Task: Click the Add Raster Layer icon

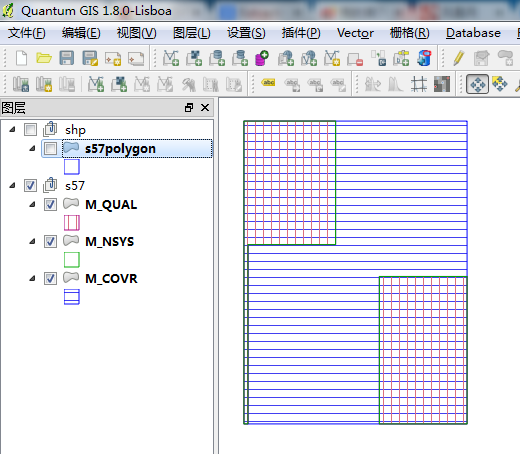Action: [x=194, y=58]
